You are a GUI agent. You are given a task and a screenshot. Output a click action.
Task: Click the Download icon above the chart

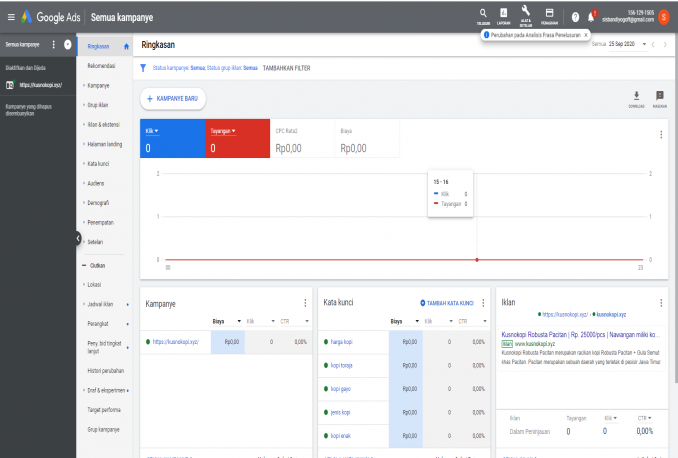tap(636, 97)
